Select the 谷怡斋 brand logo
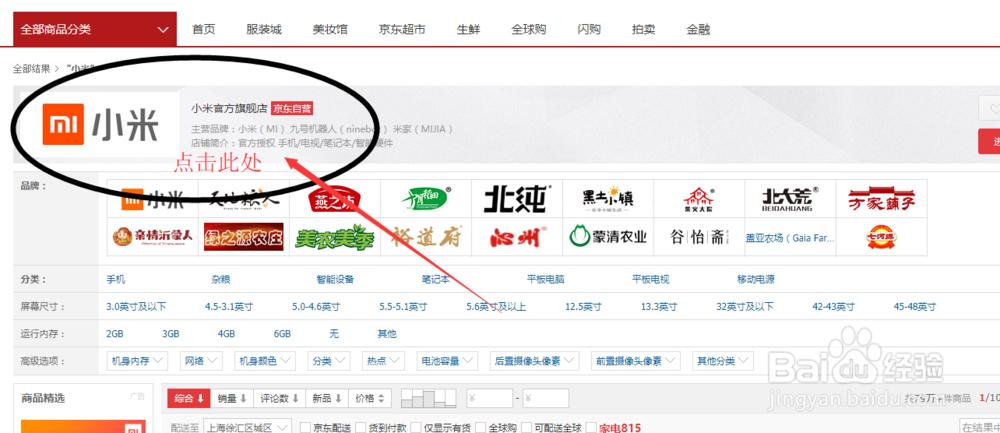This screenshot has height=433, width=1000. 700,237
